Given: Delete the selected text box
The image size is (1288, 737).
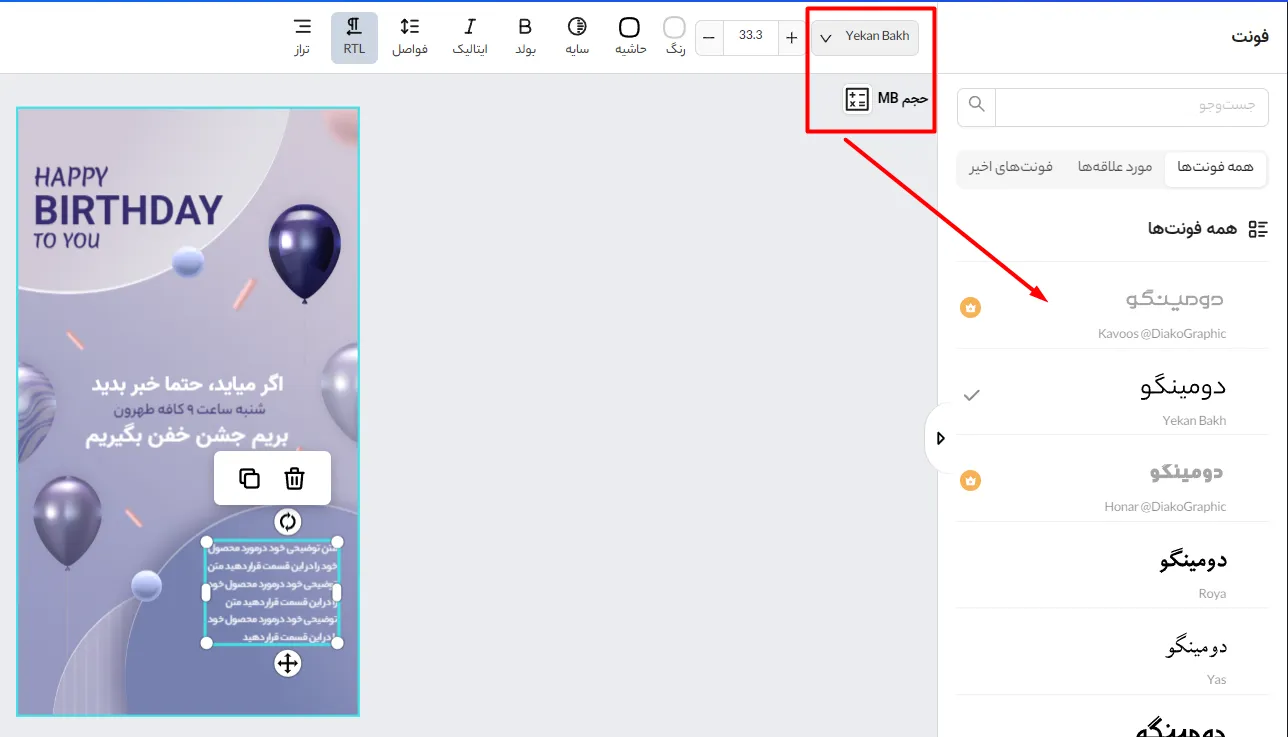Looking at the screenshot, I should (294, 479).
